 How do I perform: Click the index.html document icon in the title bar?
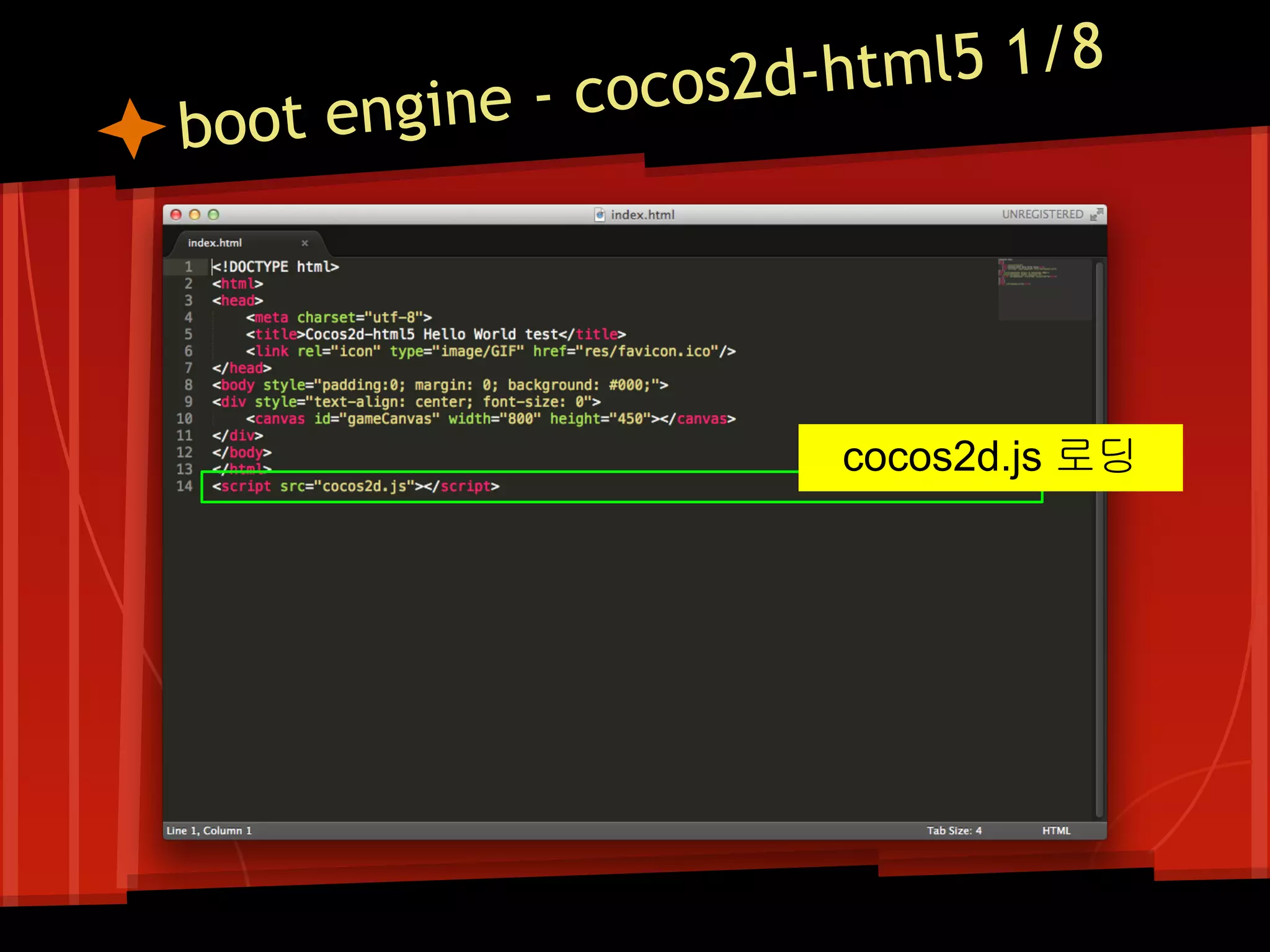coord(600,214)
